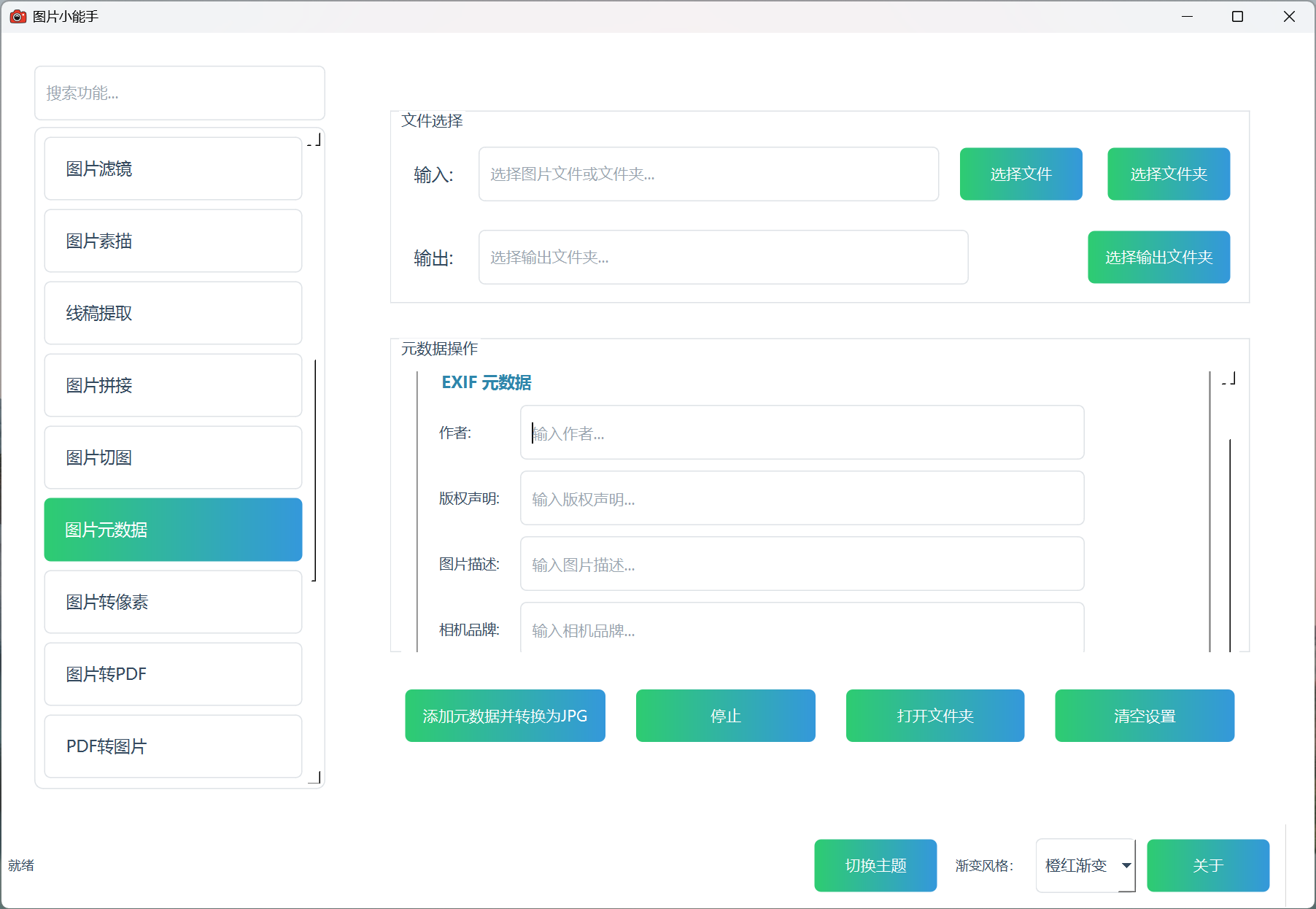Screen dimensions: 1316x909
Task: Open the 图片滤镜 function in sidebar
Action: (173, 169)
